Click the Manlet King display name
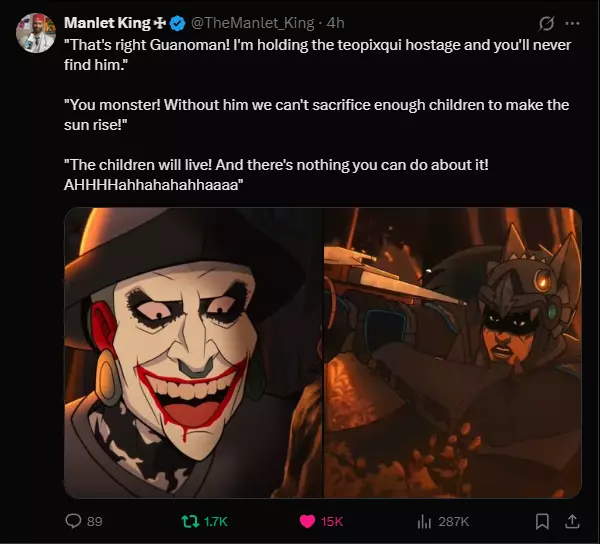The height and width of the screenshot is (544, 600). (107, 23)
